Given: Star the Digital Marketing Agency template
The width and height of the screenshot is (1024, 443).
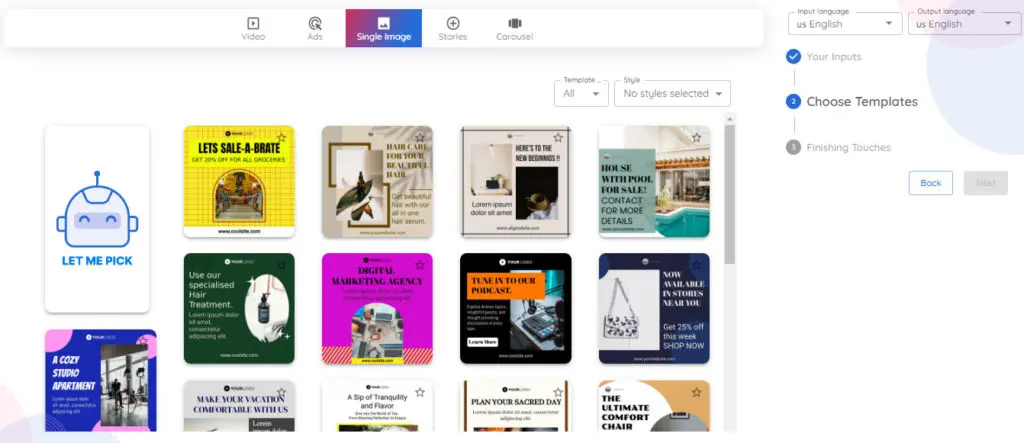Looking at the screenshot, I should [x=420, y=265].
